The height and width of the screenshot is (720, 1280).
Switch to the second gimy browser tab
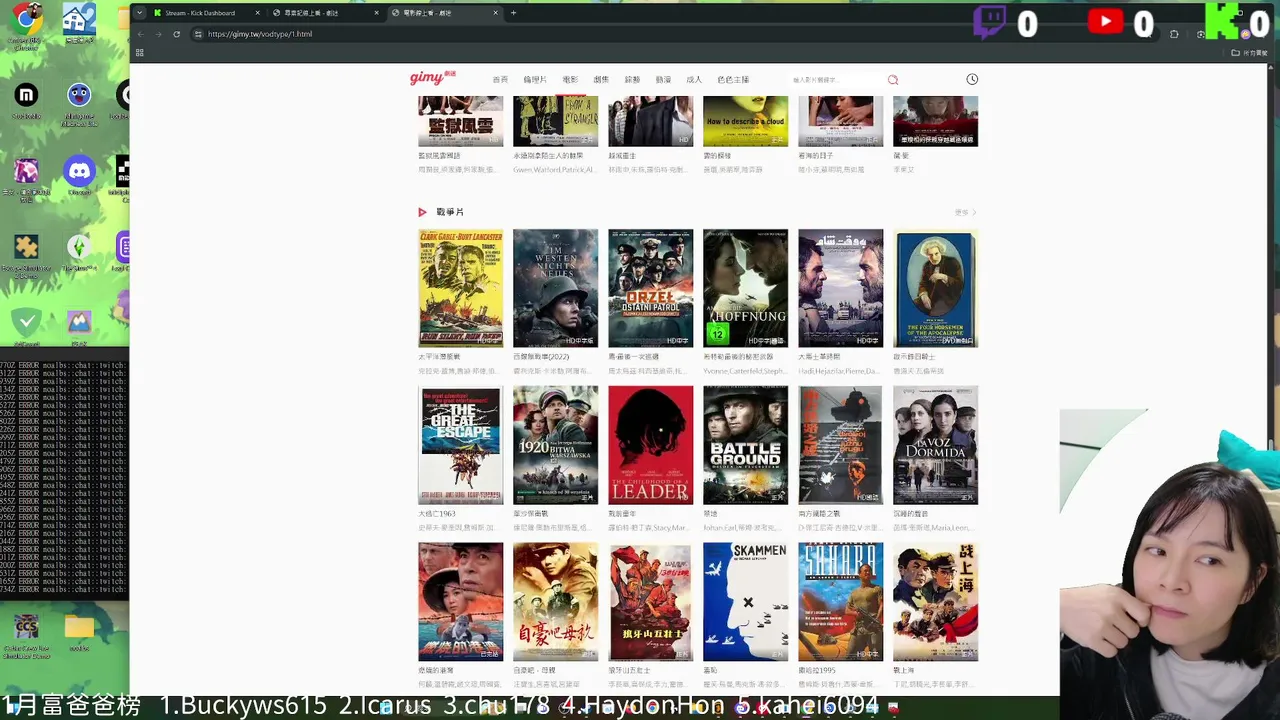(325, 13)
